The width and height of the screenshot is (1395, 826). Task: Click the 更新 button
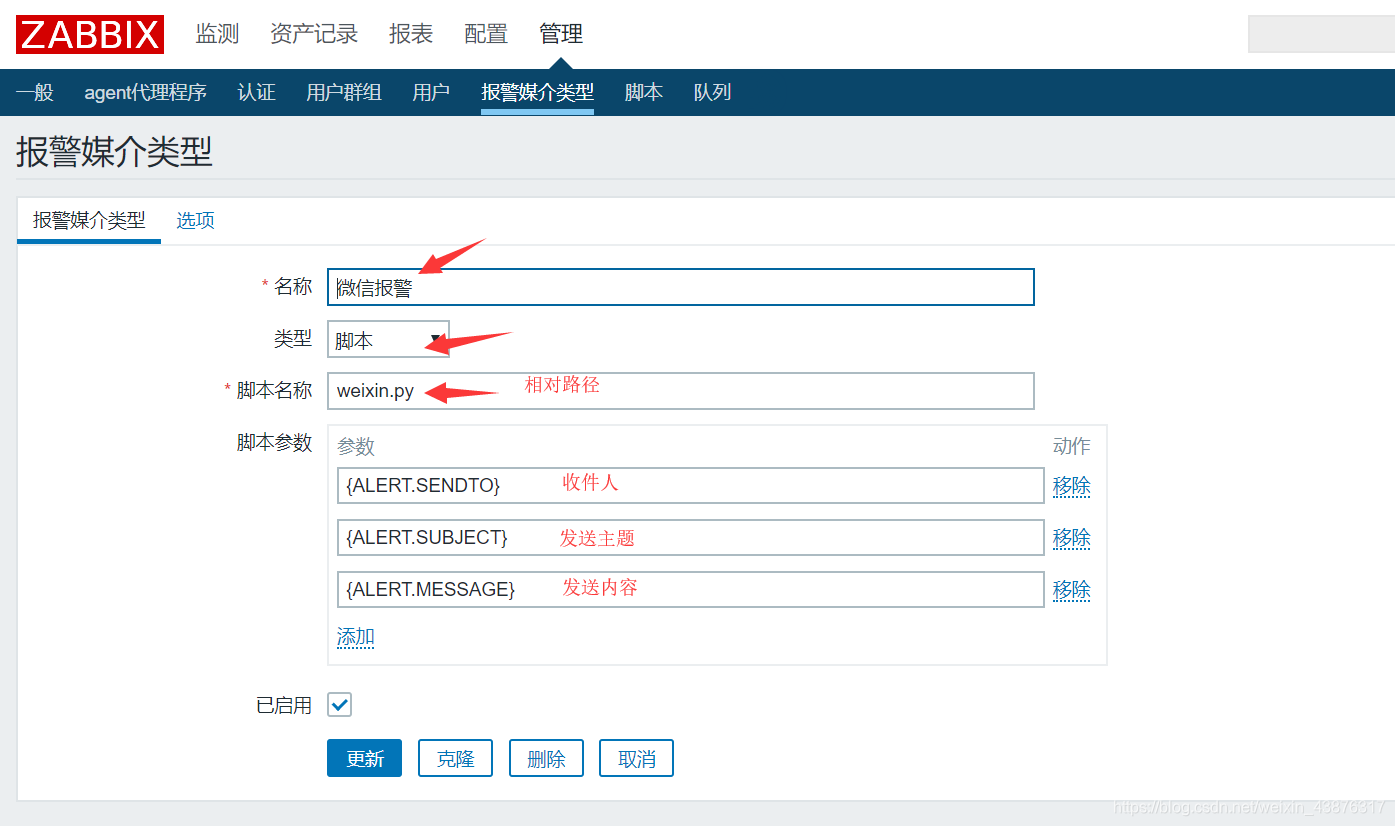pos(365,759)
